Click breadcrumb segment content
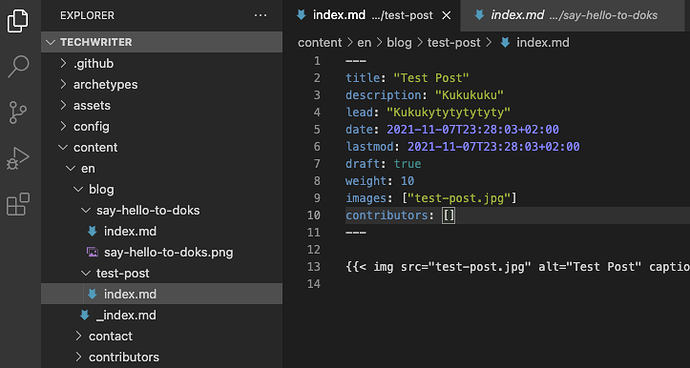Screen dimensions: 690x368 pyautogui.click(x=320, y=43)
